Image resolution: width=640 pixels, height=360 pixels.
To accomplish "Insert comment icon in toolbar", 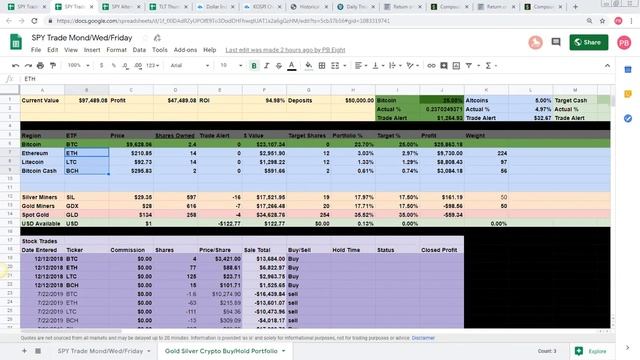I will click(x=444, y=66).
